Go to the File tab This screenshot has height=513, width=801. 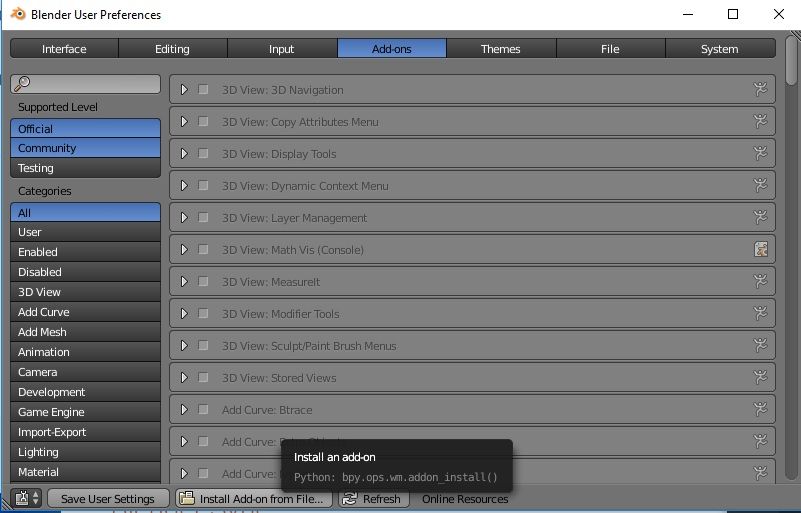point(610,49)
